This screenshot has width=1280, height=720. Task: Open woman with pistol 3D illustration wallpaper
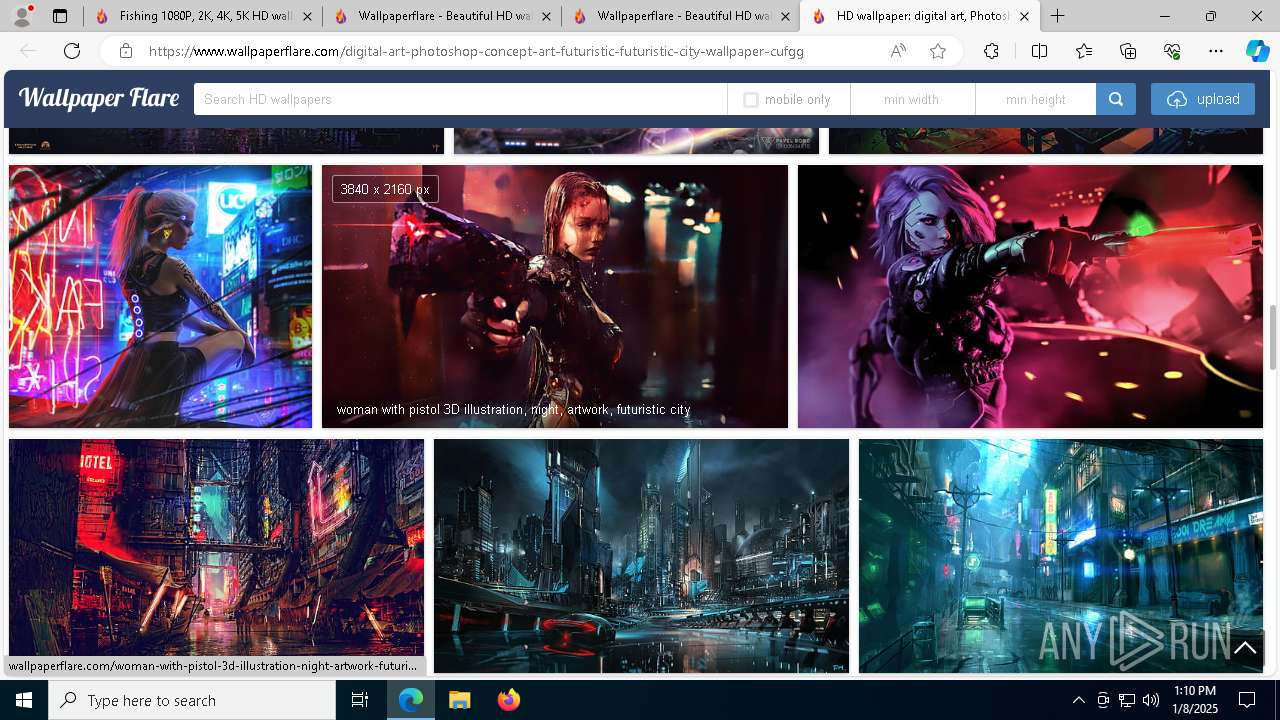(555, 296)
